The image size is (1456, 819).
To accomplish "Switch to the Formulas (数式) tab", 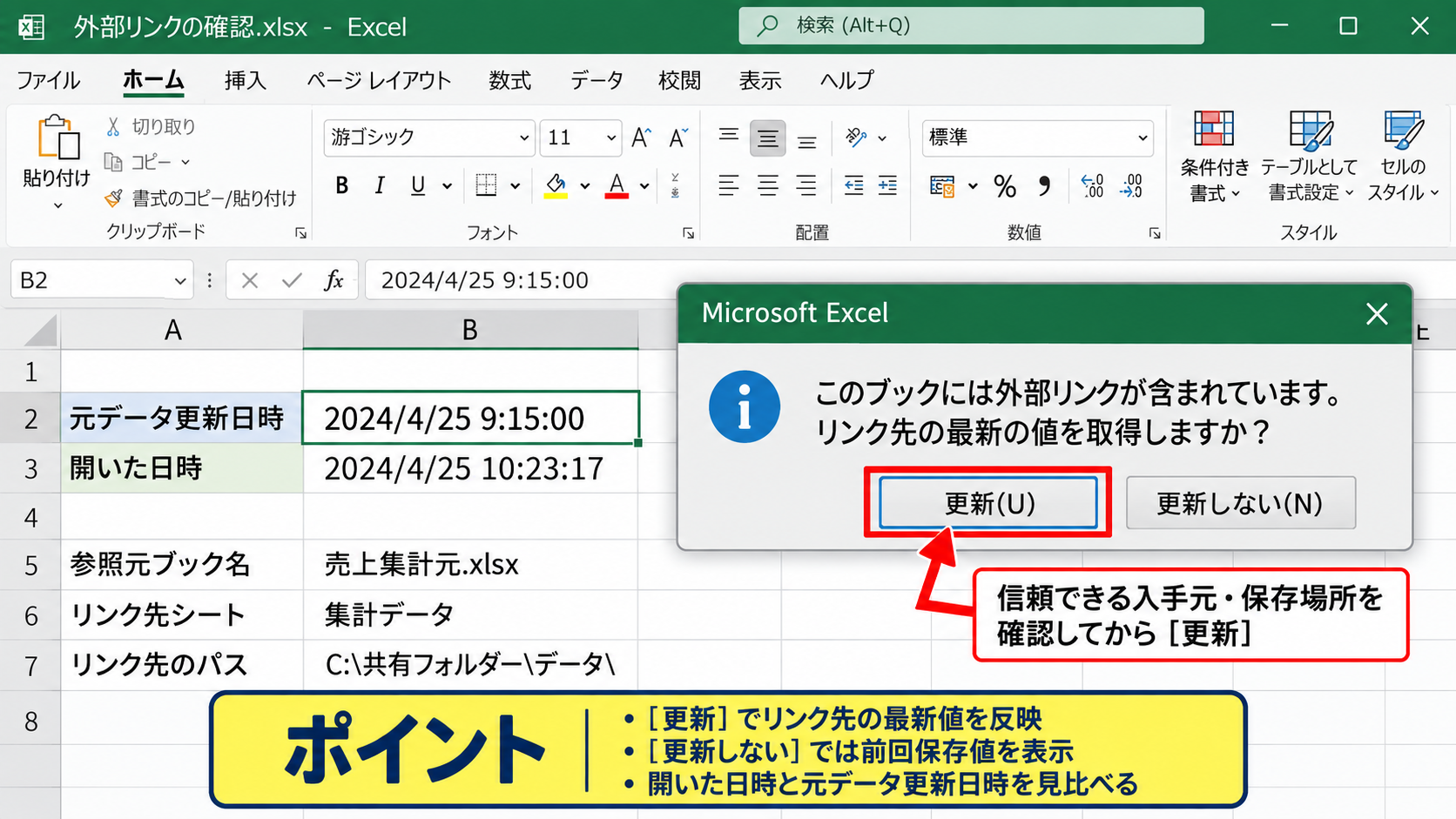I will pos(509,80).
